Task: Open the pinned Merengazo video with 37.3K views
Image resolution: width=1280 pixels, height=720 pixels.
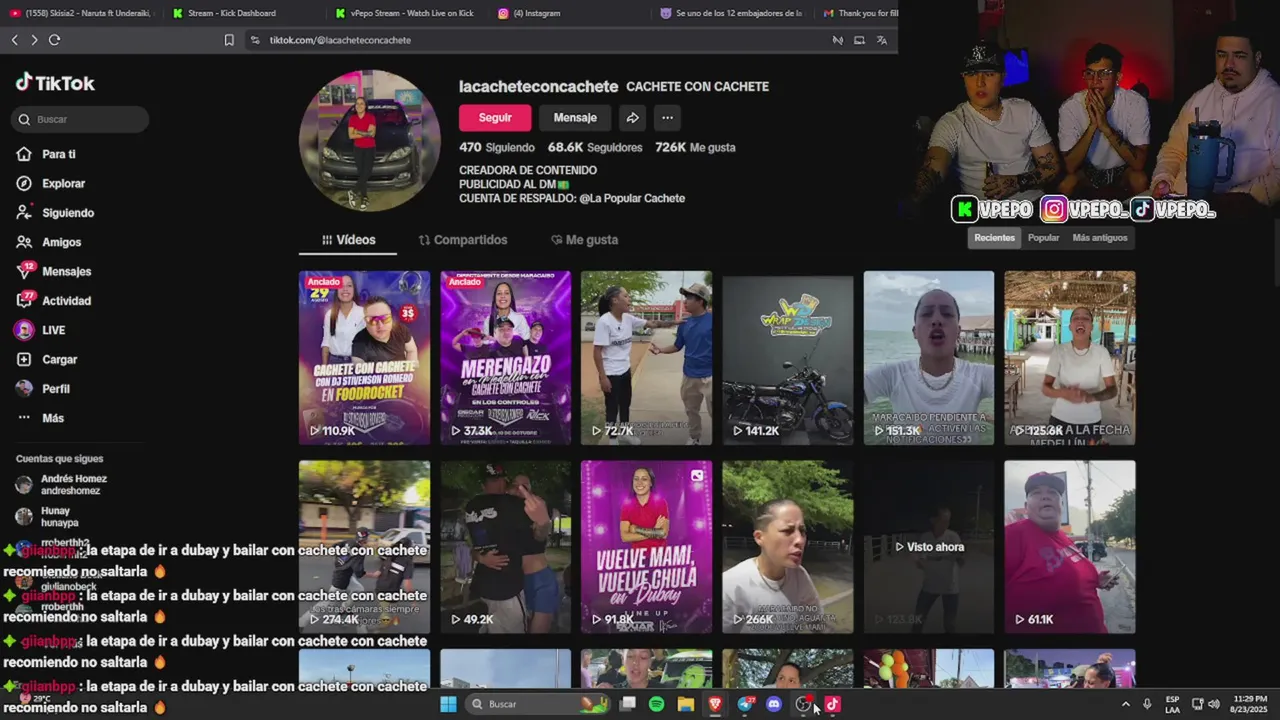Action: point(505,358)
